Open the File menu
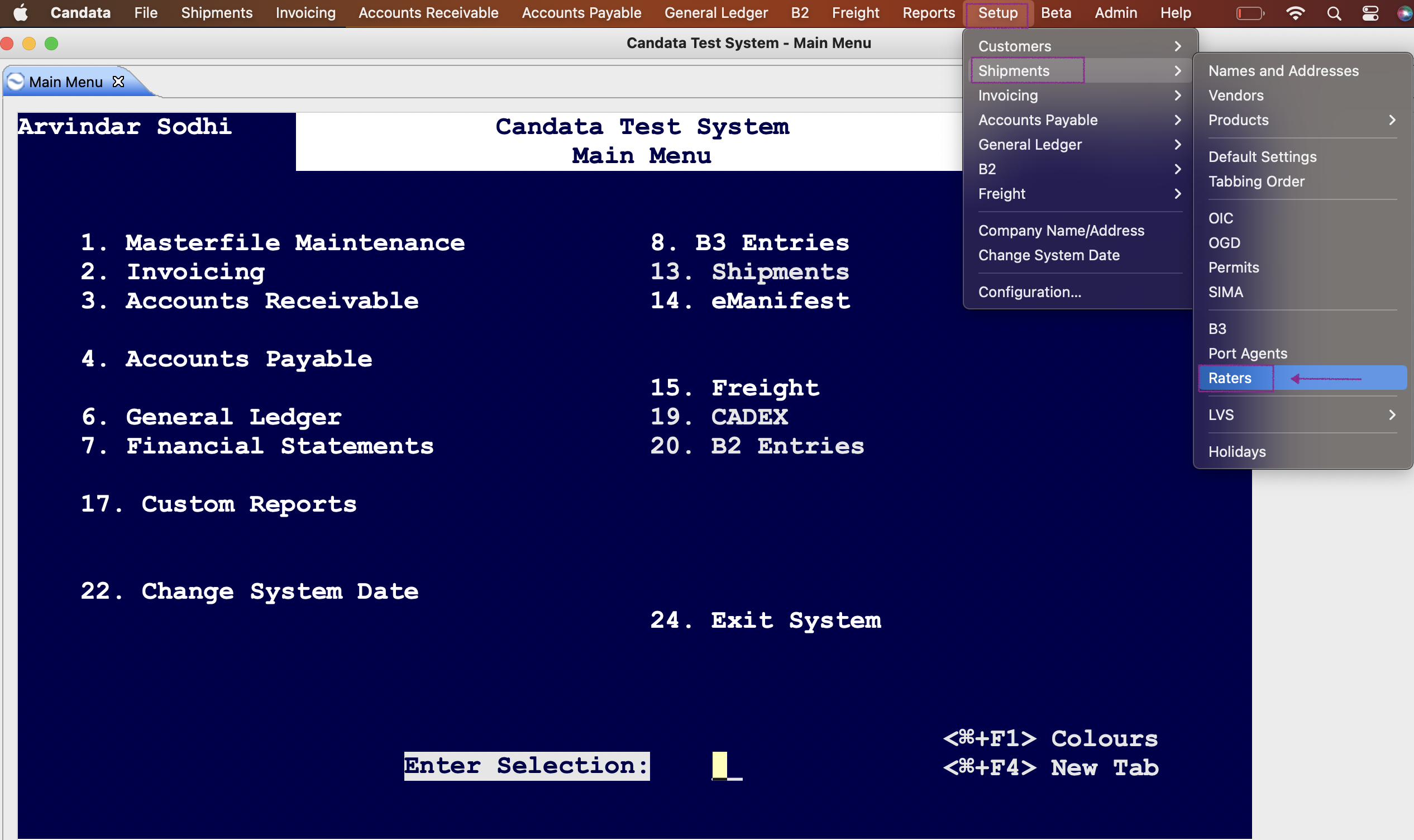 click(146, 13)
